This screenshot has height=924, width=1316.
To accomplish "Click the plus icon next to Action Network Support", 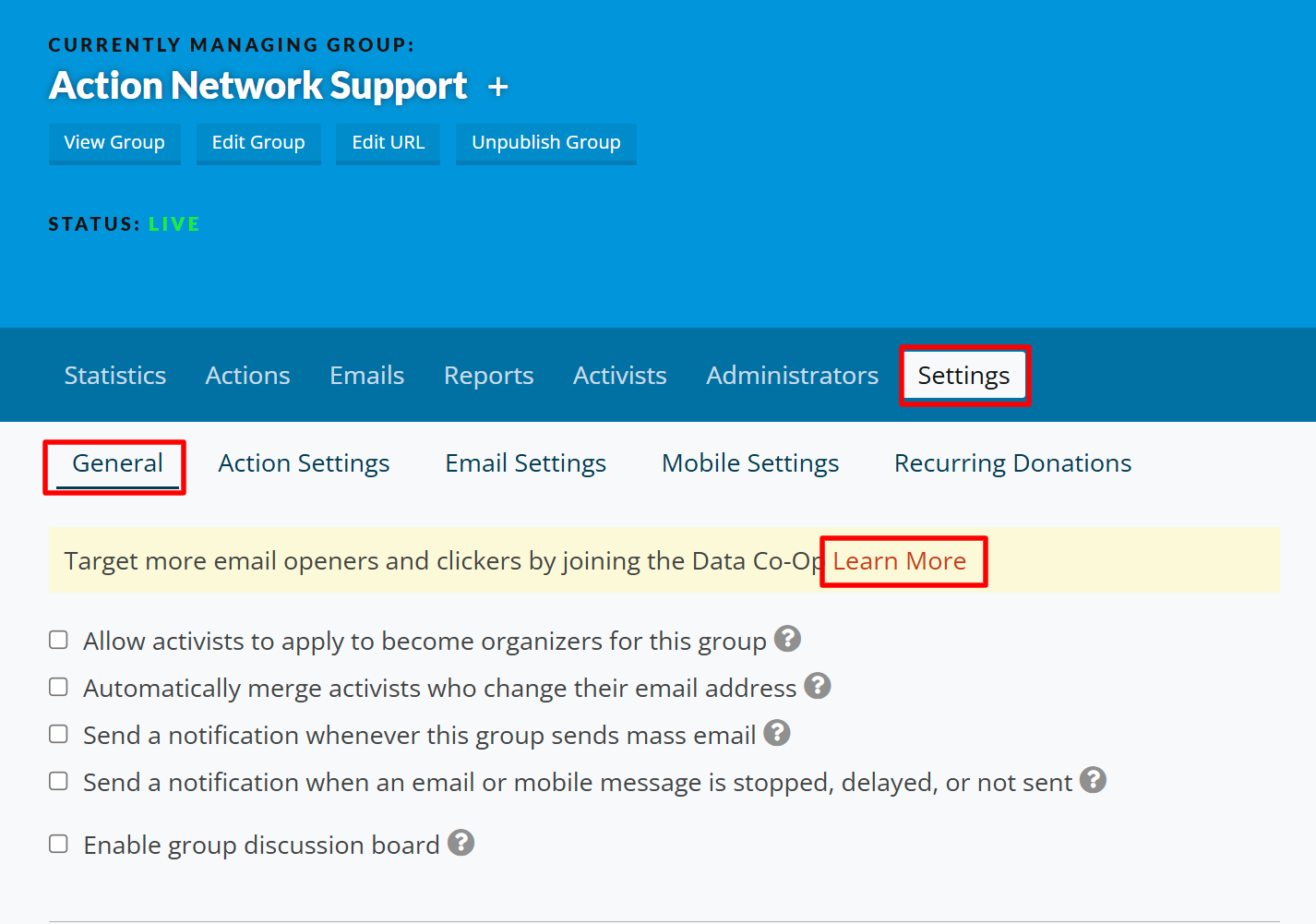I will (498, 87).
